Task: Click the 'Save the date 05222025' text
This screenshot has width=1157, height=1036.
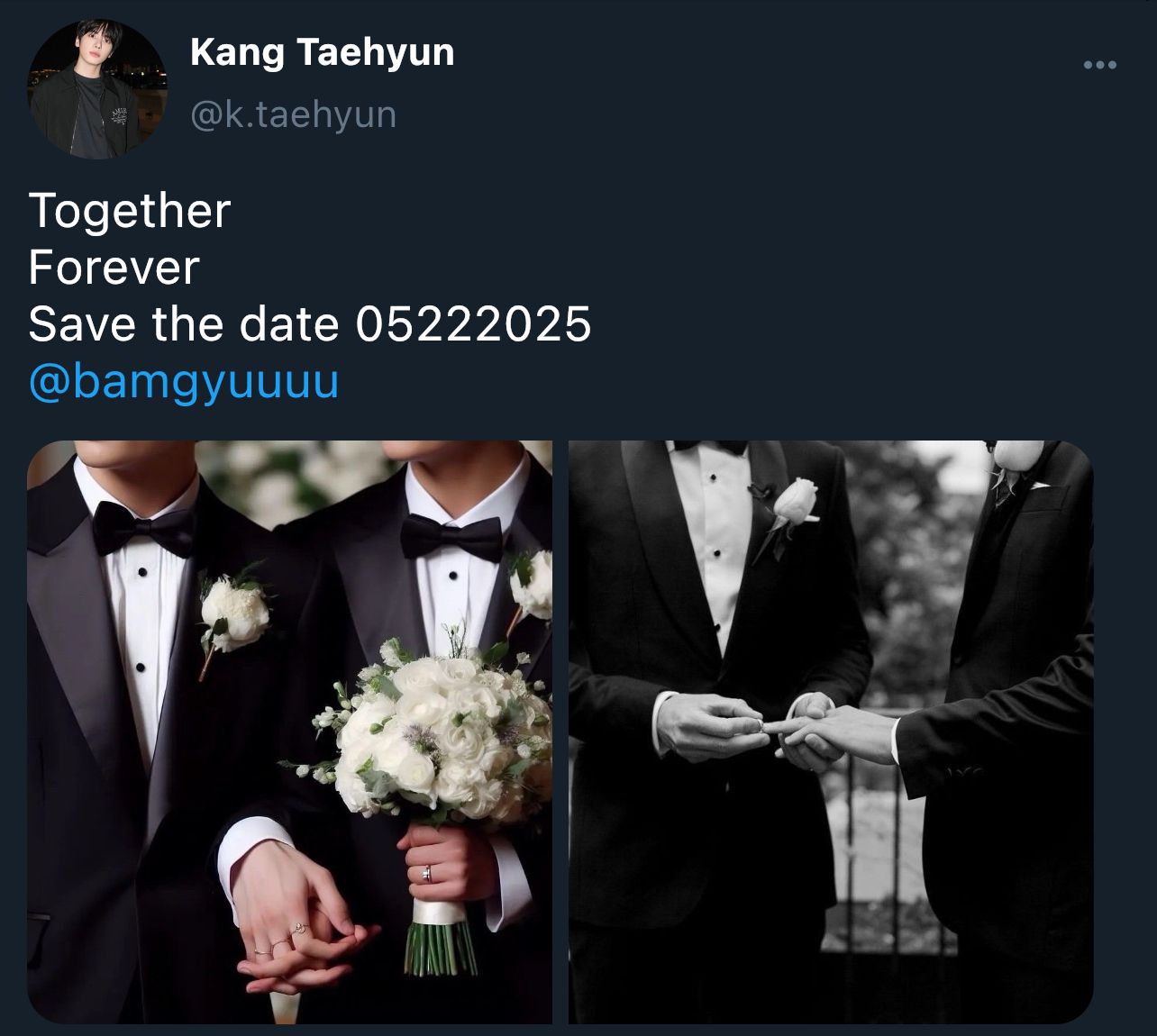Action: (x=310, y=324)
